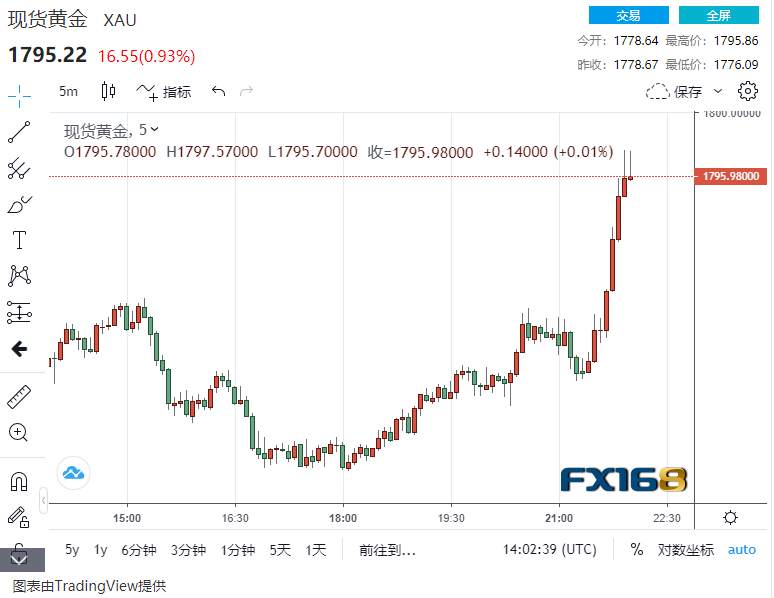Set range to 1y

tap(101, 550)
